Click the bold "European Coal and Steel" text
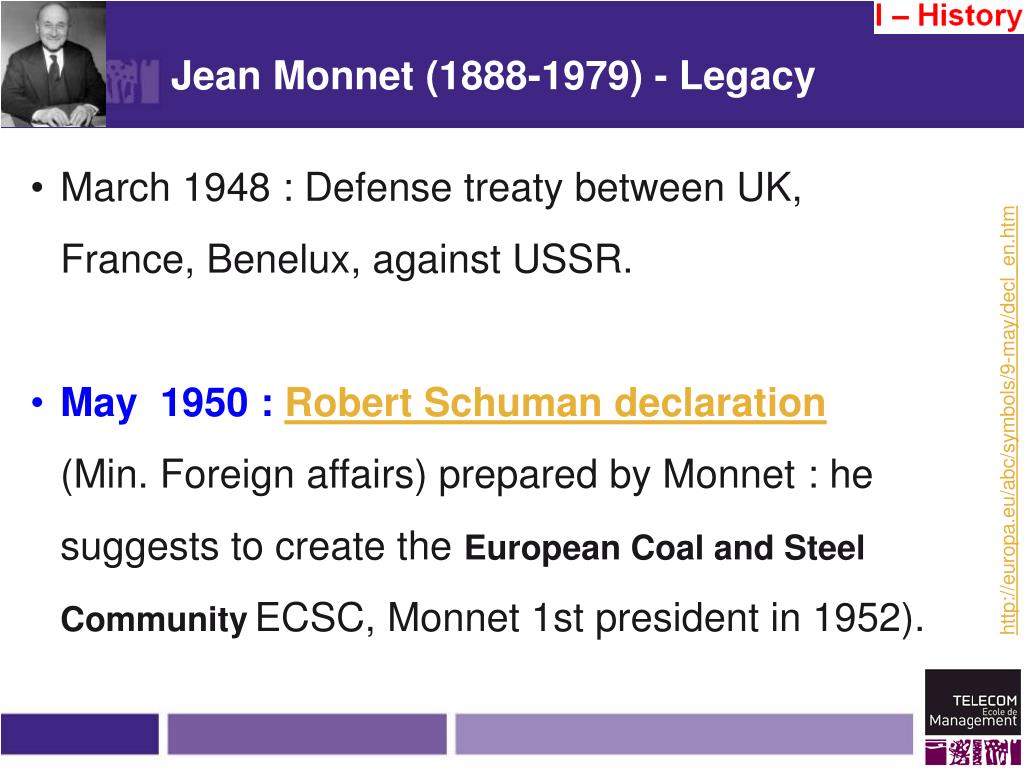This screenshot has width=1024, height=768. [x=665, y=548]
